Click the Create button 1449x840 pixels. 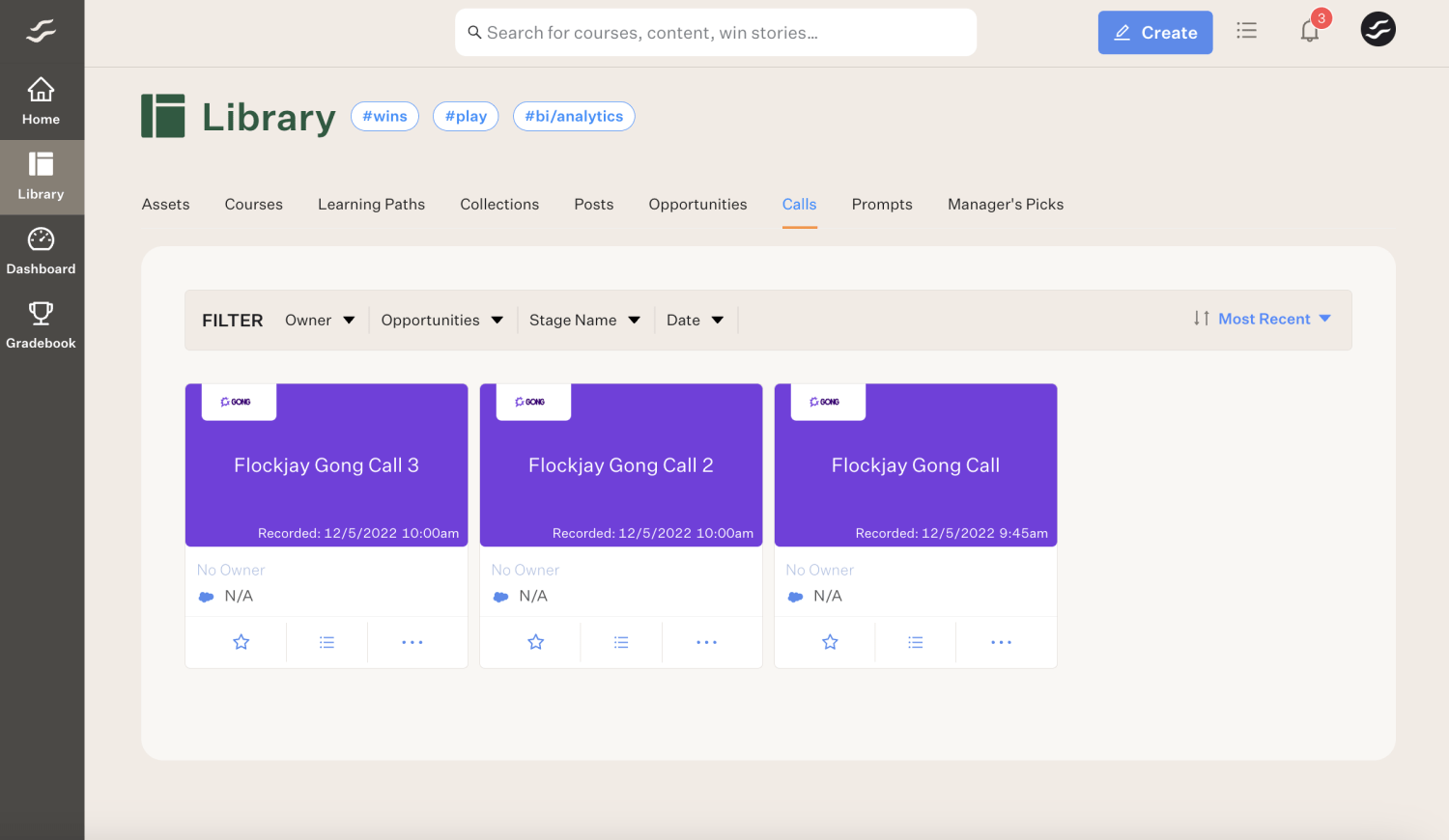click(1154, 33)
